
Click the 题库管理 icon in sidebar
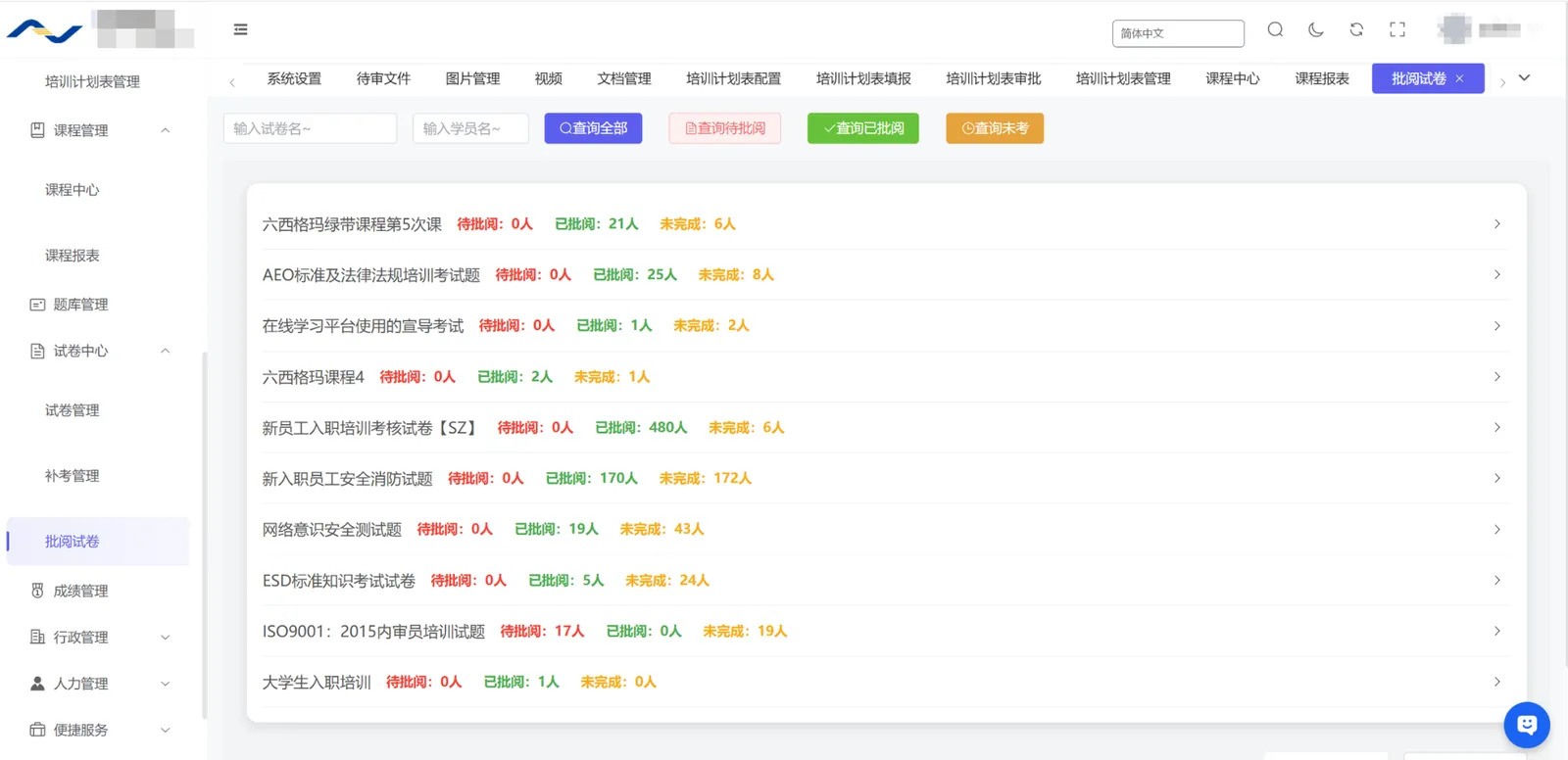pyautogui.click(x=37, y=305)
